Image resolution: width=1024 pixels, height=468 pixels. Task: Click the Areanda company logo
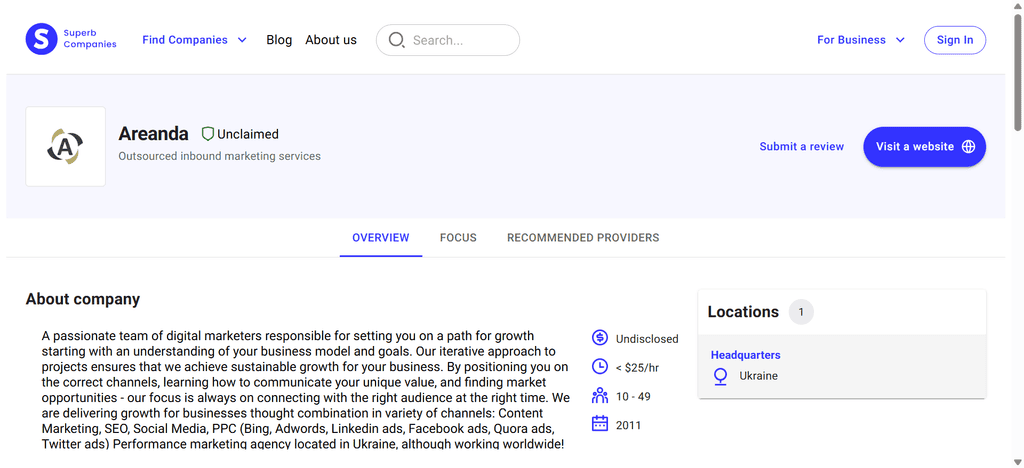pos(65,146)
